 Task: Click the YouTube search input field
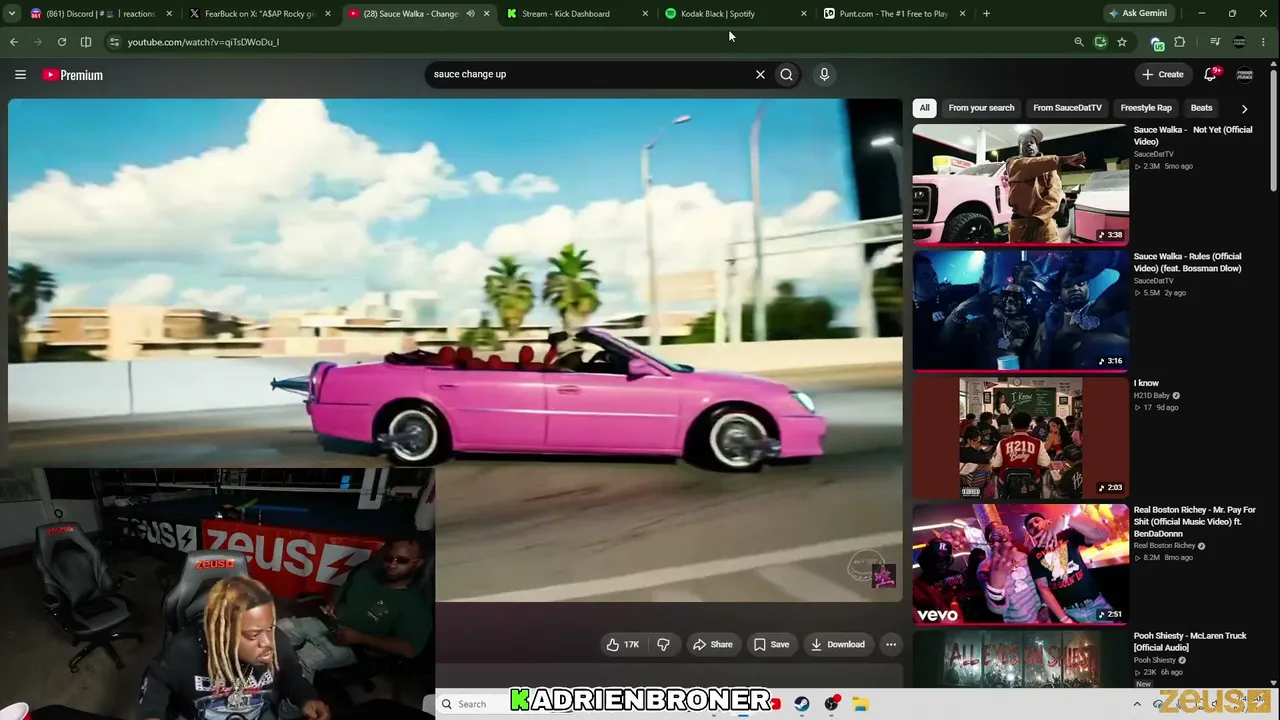pos(590,74)
